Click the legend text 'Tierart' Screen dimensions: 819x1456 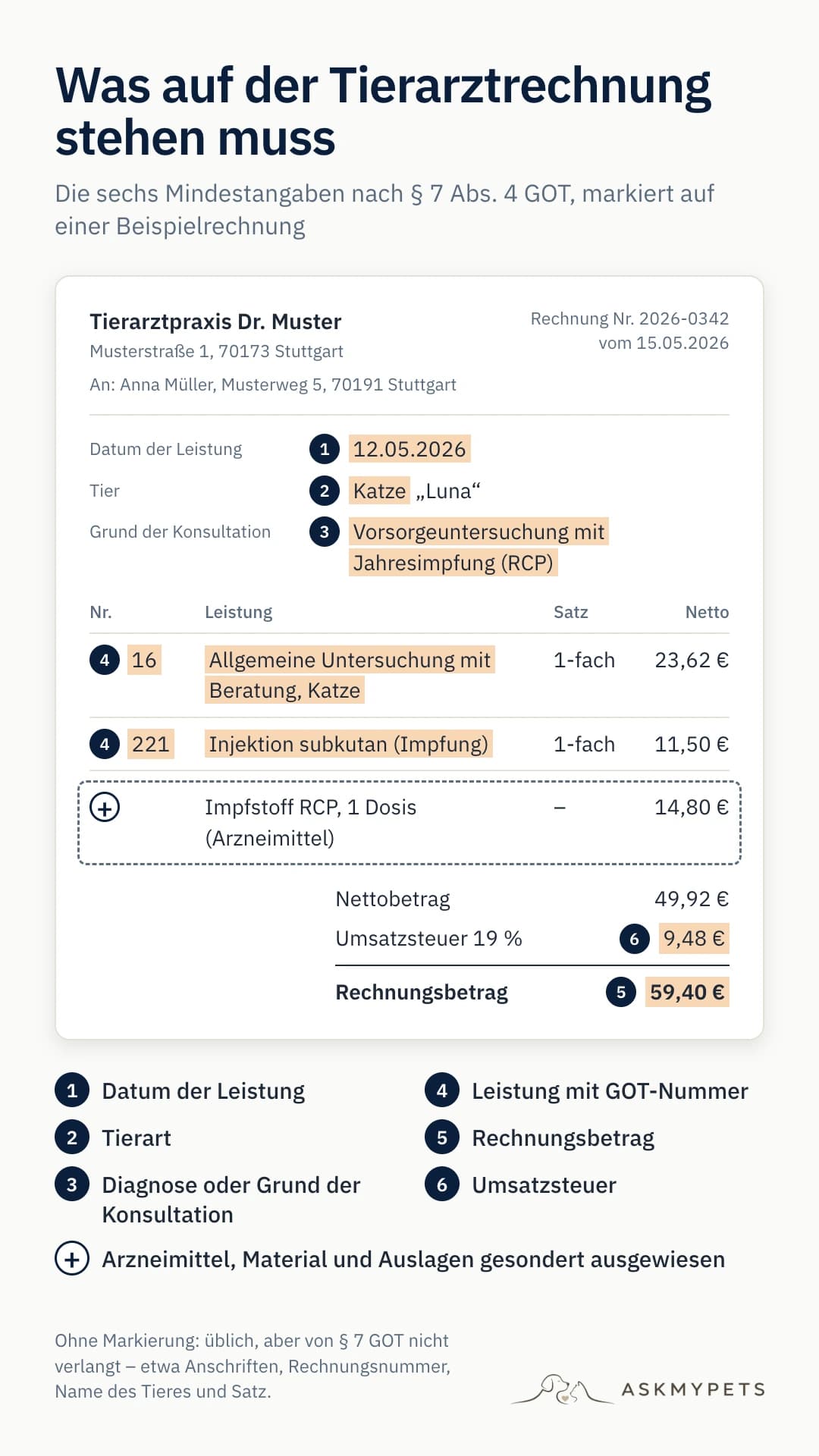click(136, 1137)
